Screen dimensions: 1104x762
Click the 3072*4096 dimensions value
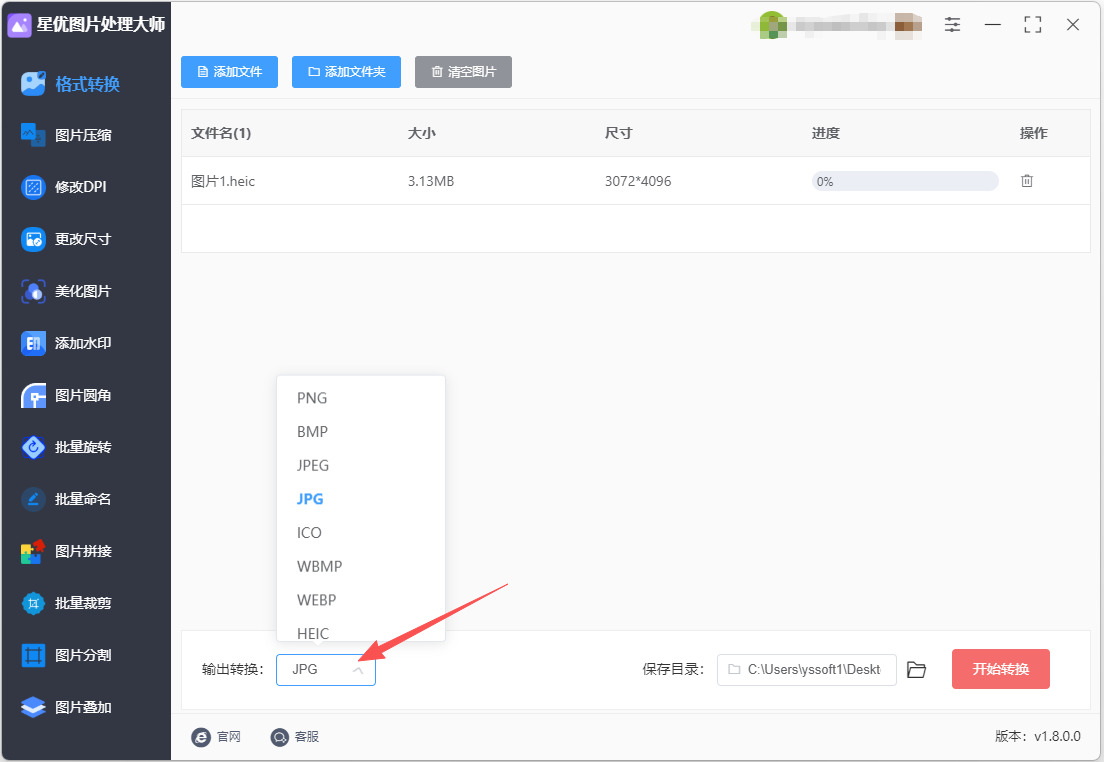(638, 181)
